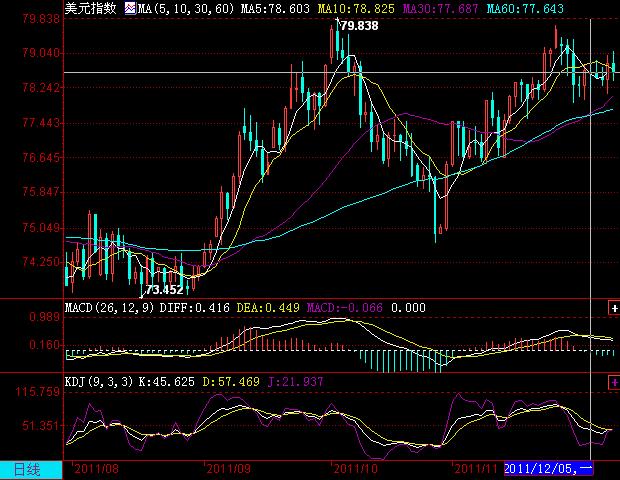Expand the KDJ panel with purple plus button
This screenshot has width=620, height=480.
click(x=614, y=382)
